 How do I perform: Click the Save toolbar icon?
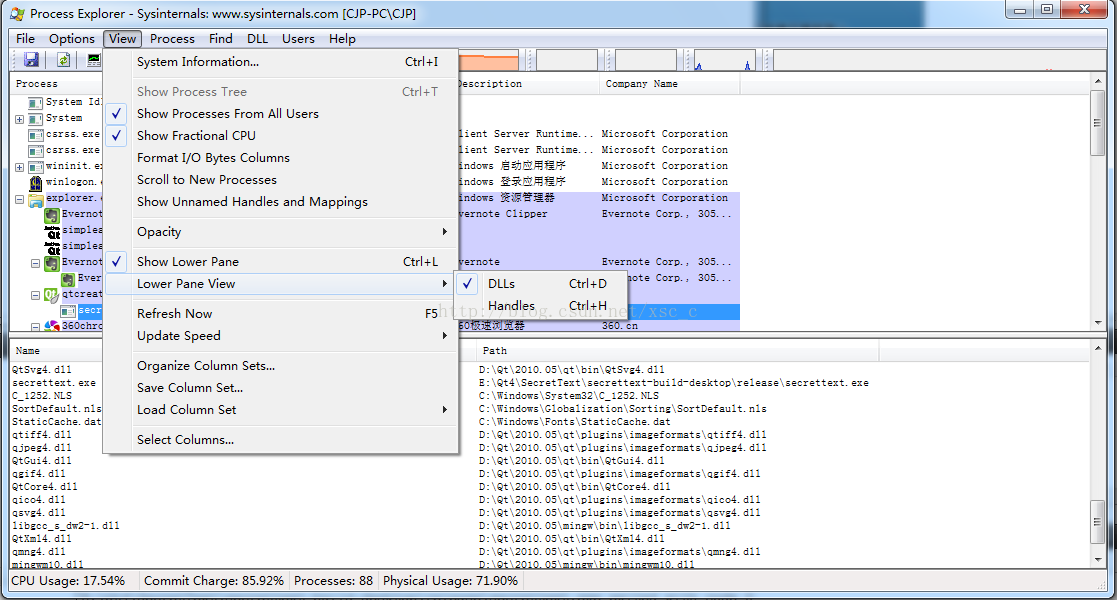tap(31, 60)
